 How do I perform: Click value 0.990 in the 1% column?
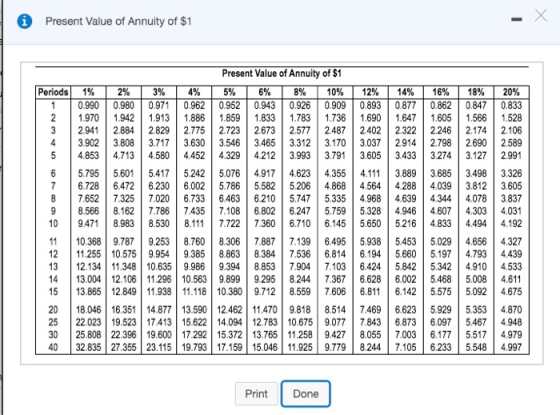[x=89, y=105]
